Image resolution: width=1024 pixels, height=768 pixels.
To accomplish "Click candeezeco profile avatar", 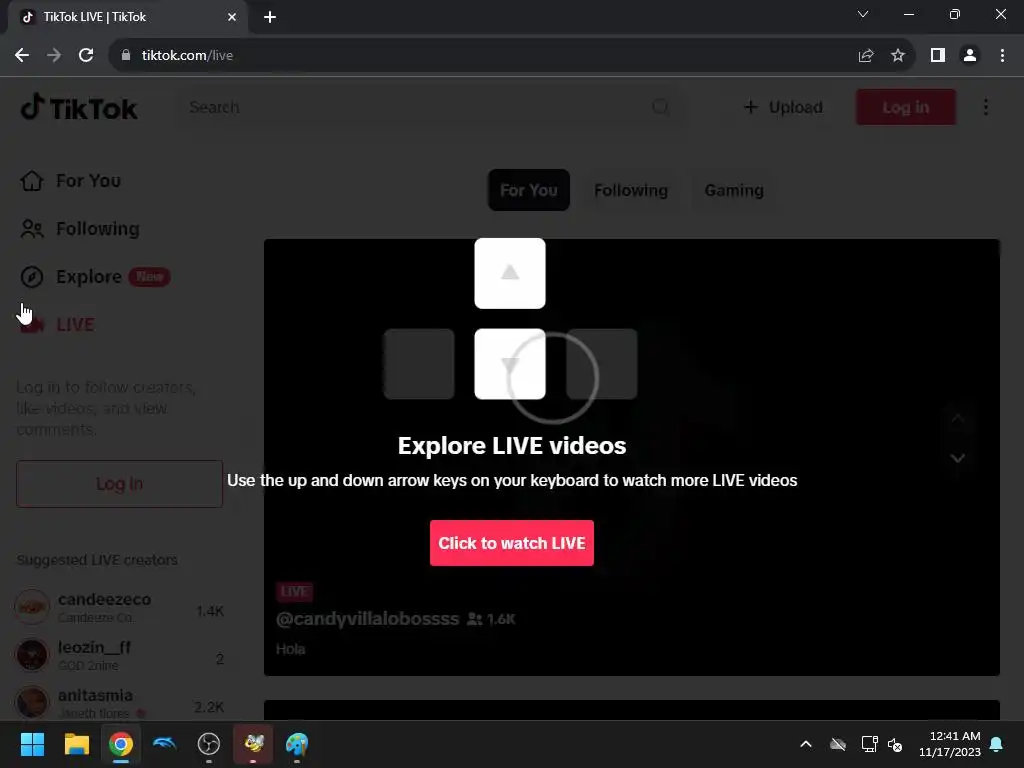I will (31, 607).
